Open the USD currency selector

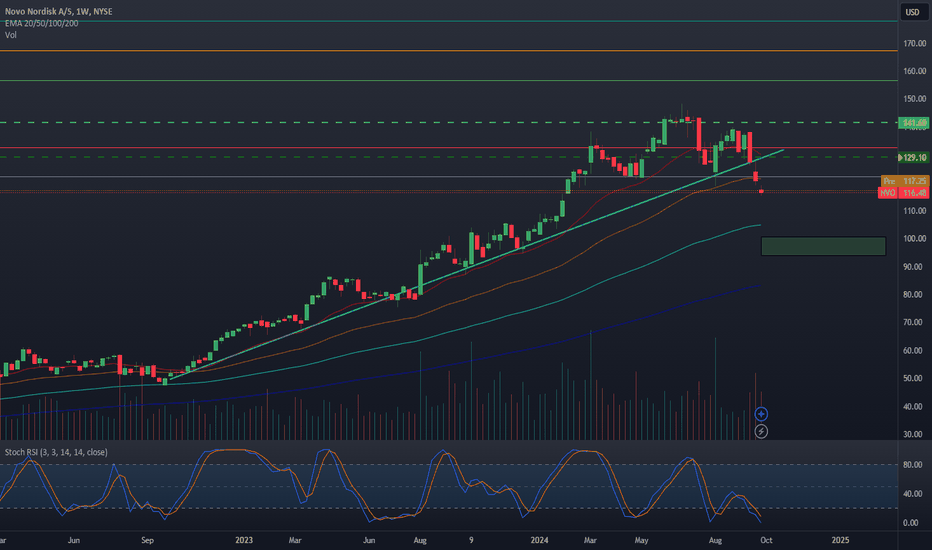[912, 12]
